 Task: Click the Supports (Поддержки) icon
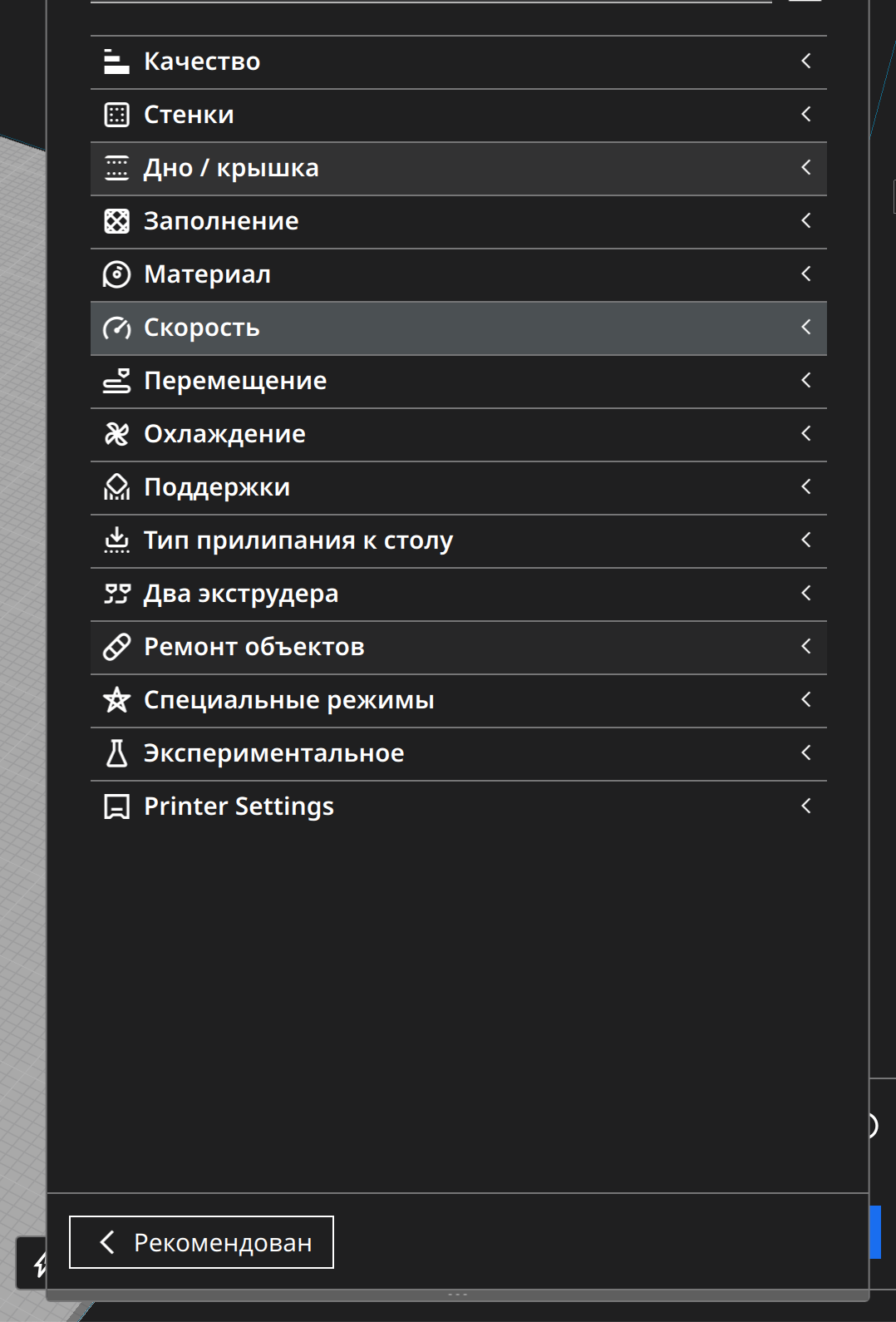116,487
